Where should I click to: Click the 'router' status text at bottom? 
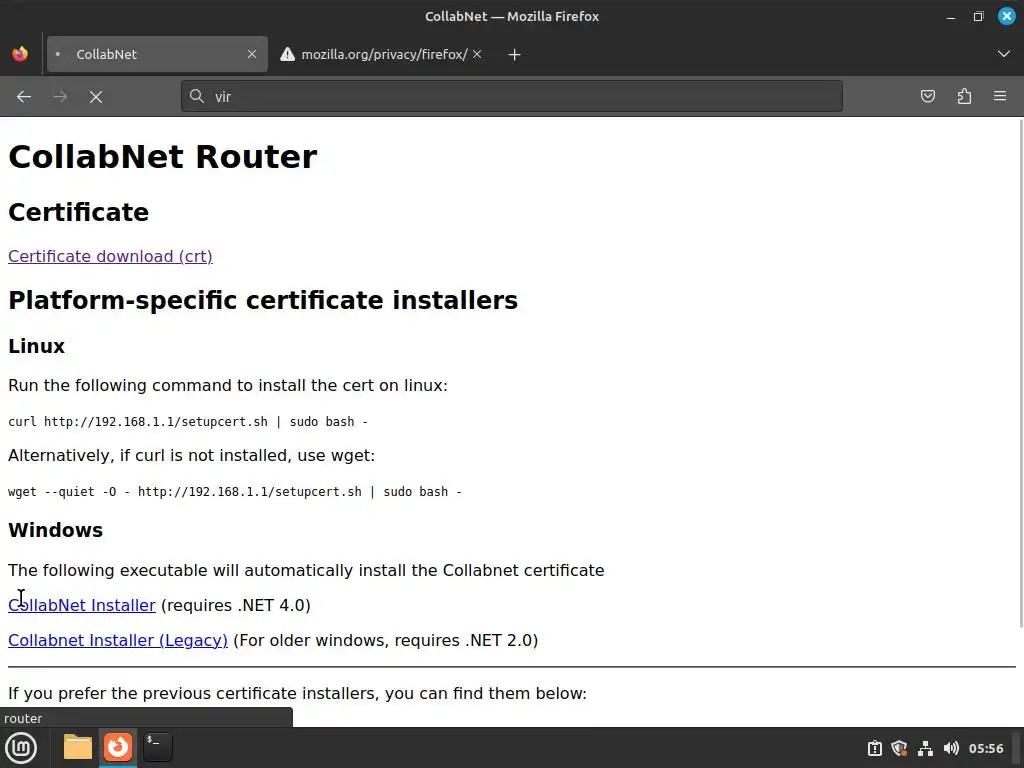[x=23, y=718]
